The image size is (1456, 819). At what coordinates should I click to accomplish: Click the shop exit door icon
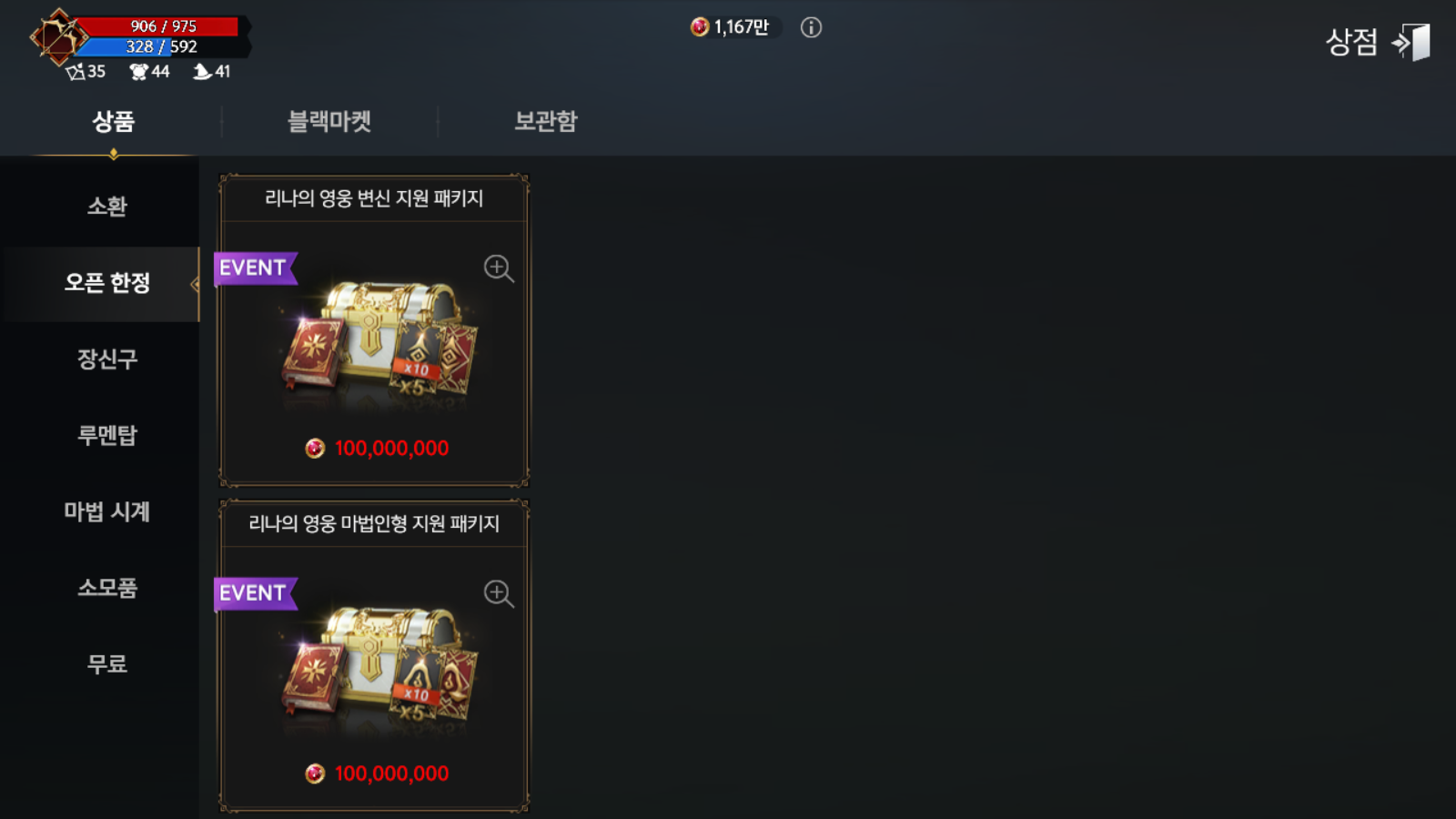point(1411,42)
